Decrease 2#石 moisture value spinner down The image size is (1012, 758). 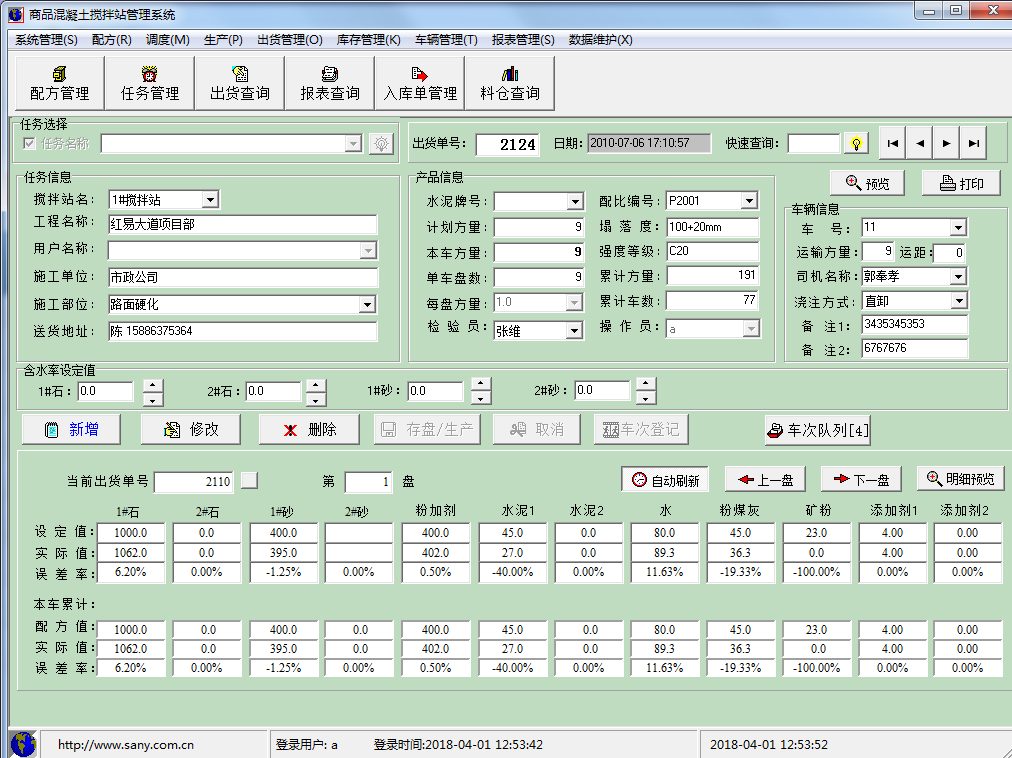[316, 400]
